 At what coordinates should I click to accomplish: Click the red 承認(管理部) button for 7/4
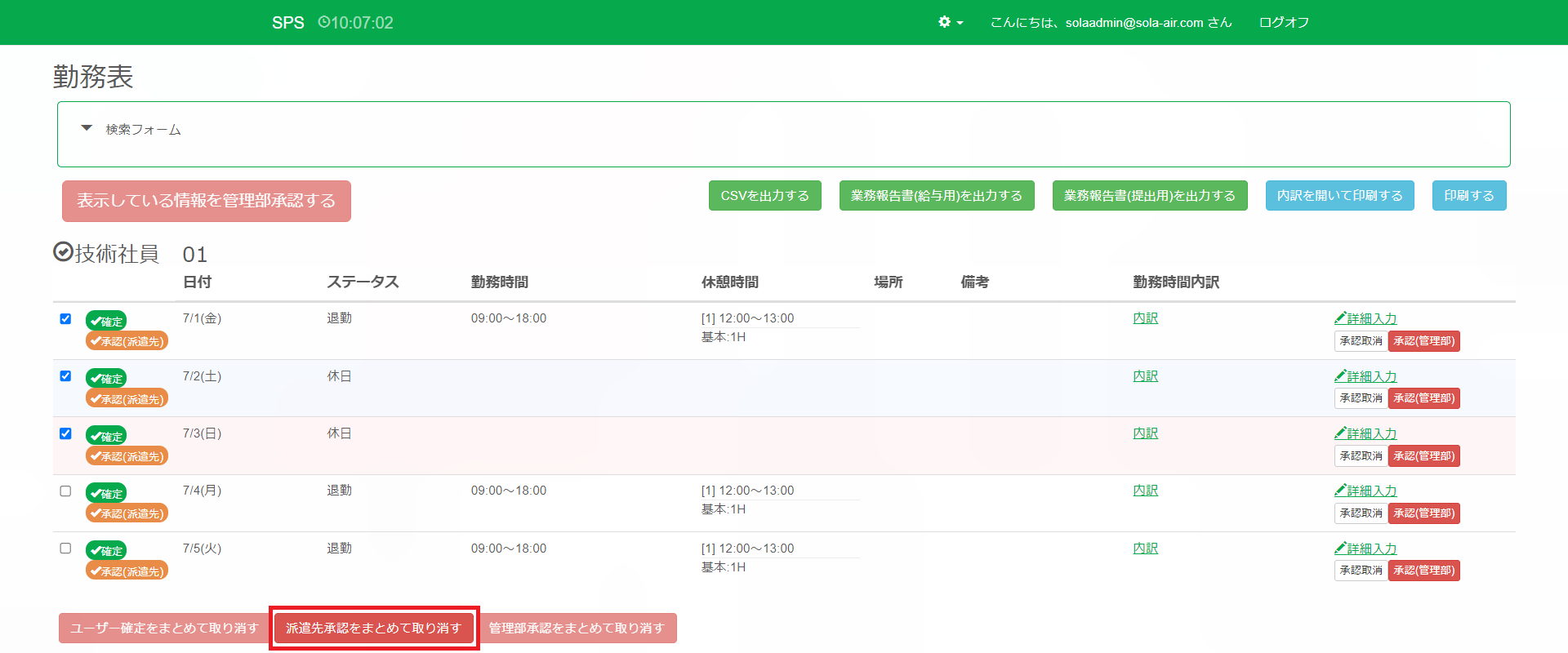(x=1423, y=513)
